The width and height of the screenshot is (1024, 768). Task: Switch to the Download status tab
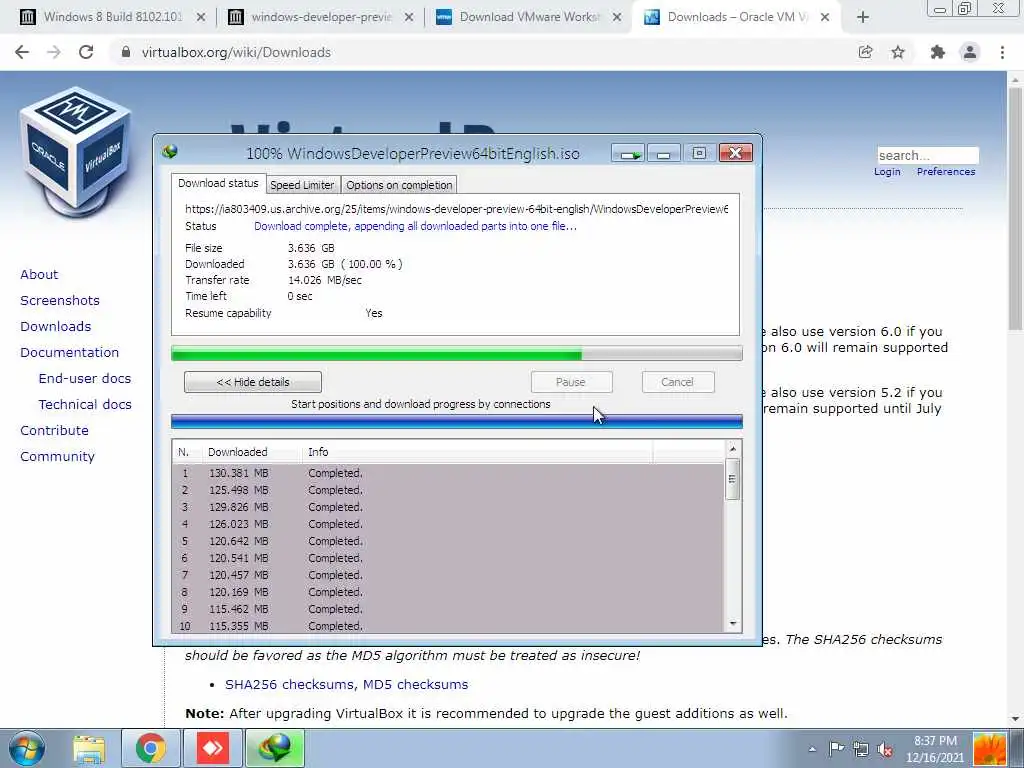218,184
